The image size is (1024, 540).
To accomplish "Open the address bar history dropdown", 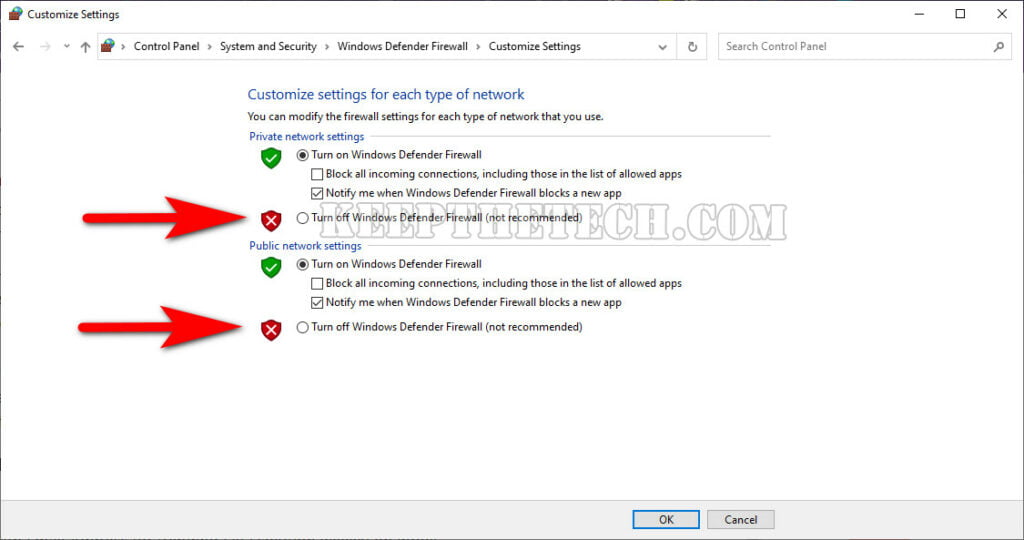I will 662,47.
